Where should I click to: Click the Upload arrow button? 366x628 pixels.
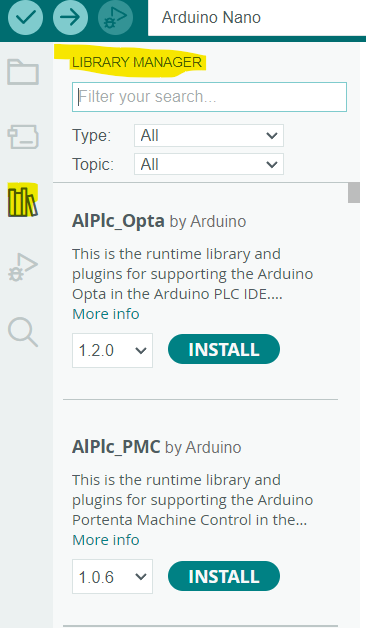(x=70, y=17)
